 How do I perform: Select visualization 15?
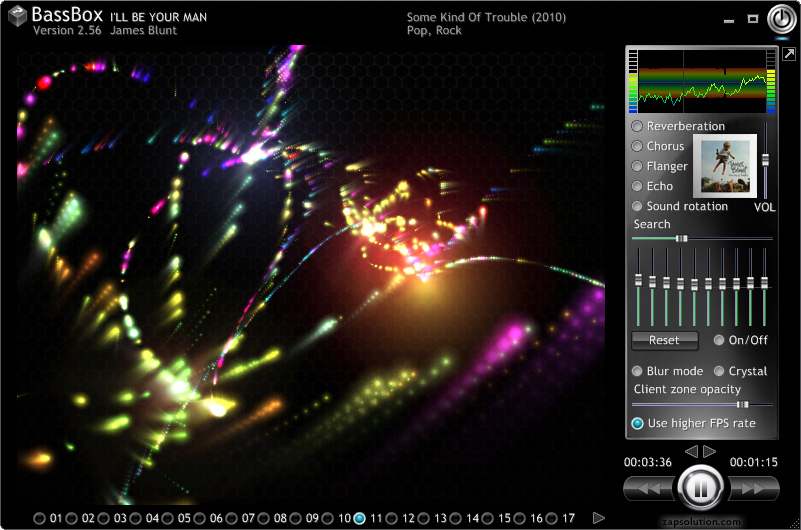pyautogui.click(x=487, y=518)
